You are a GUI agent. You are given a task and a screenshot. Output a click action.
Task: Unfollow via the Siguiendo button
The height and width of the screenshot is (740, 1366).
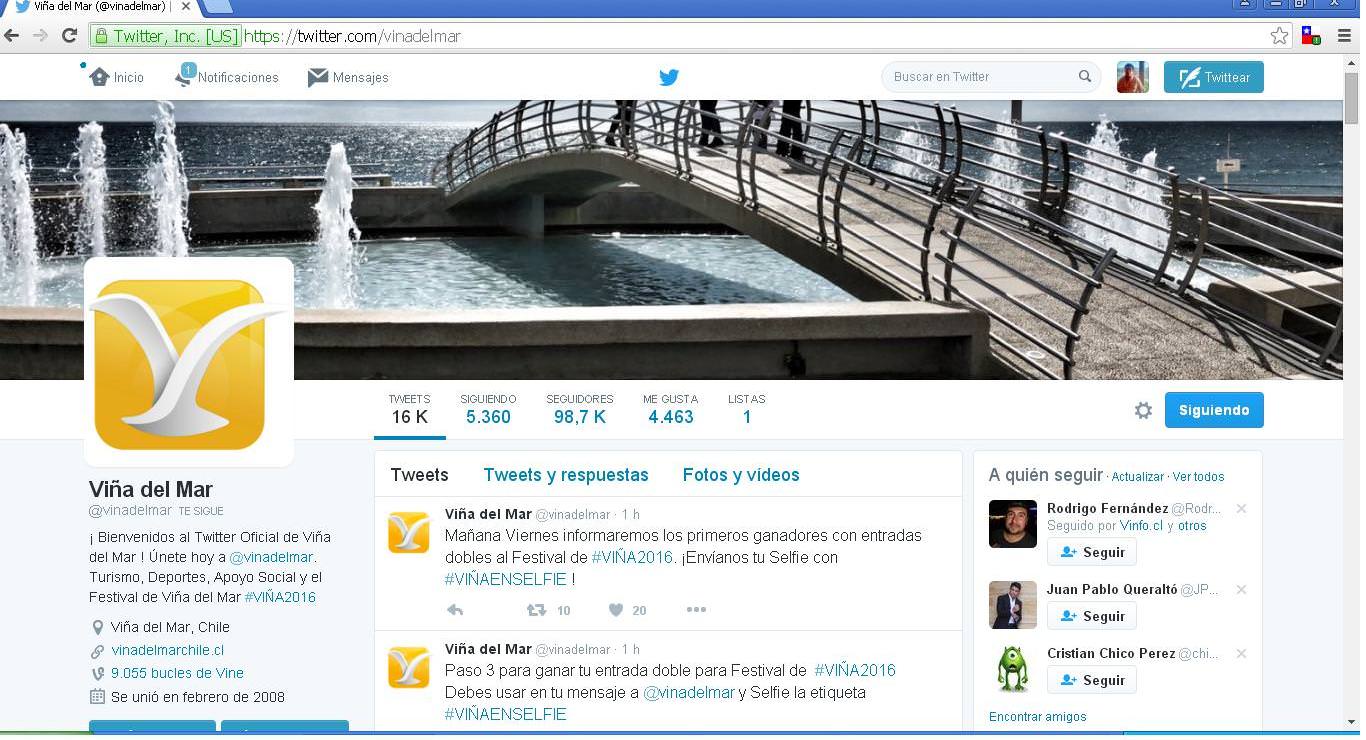point(1213,410)
